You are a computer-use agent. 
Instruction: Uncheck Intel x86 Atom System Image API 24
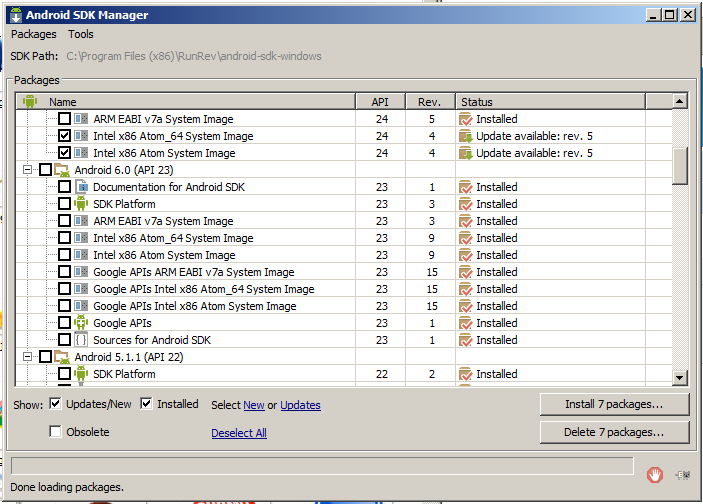pyautogui.click(x=65, y=153)
